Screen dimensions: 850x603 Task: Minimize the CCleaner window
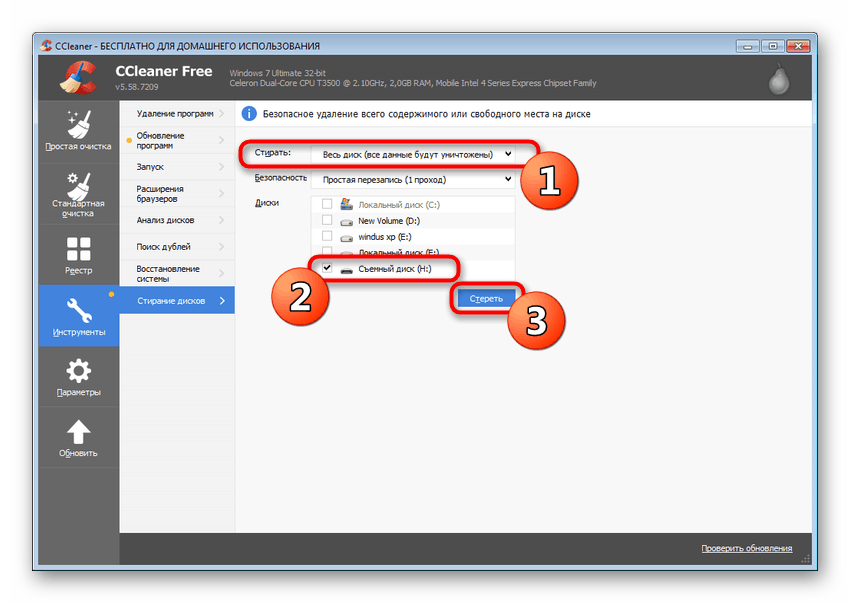point(748,47)
